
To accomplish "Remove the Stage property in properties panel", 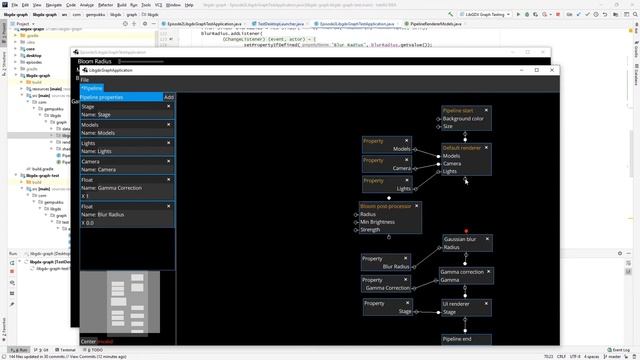I will pyautogui.click(x=169, y=106).
